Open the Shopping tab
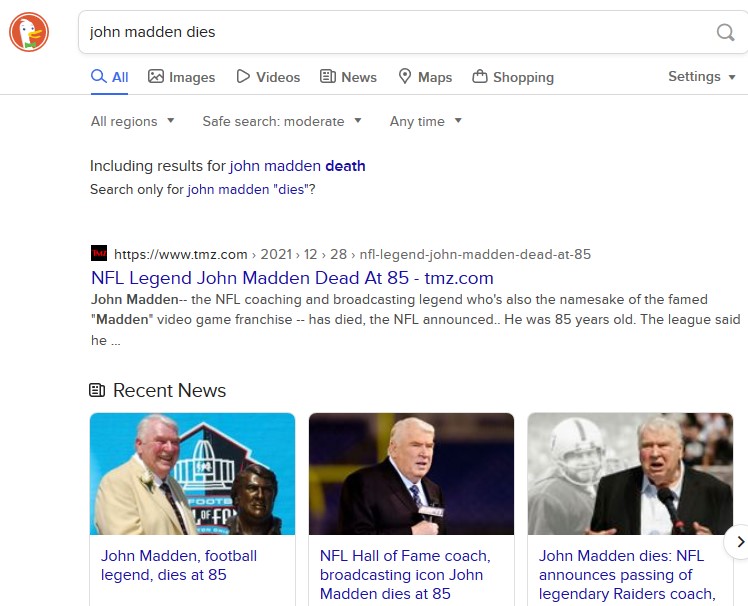 click(513, 77)
